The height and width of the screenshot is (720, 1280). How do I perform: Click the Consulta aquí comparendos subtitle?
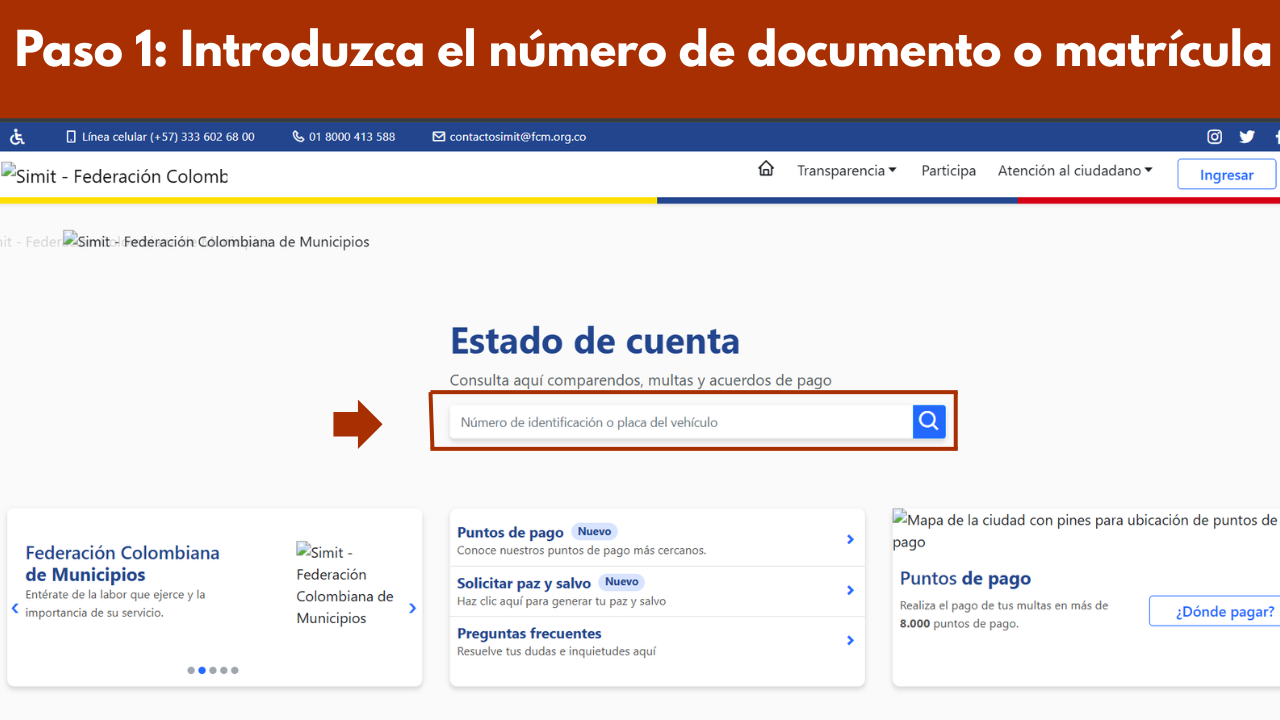point(641,380)
